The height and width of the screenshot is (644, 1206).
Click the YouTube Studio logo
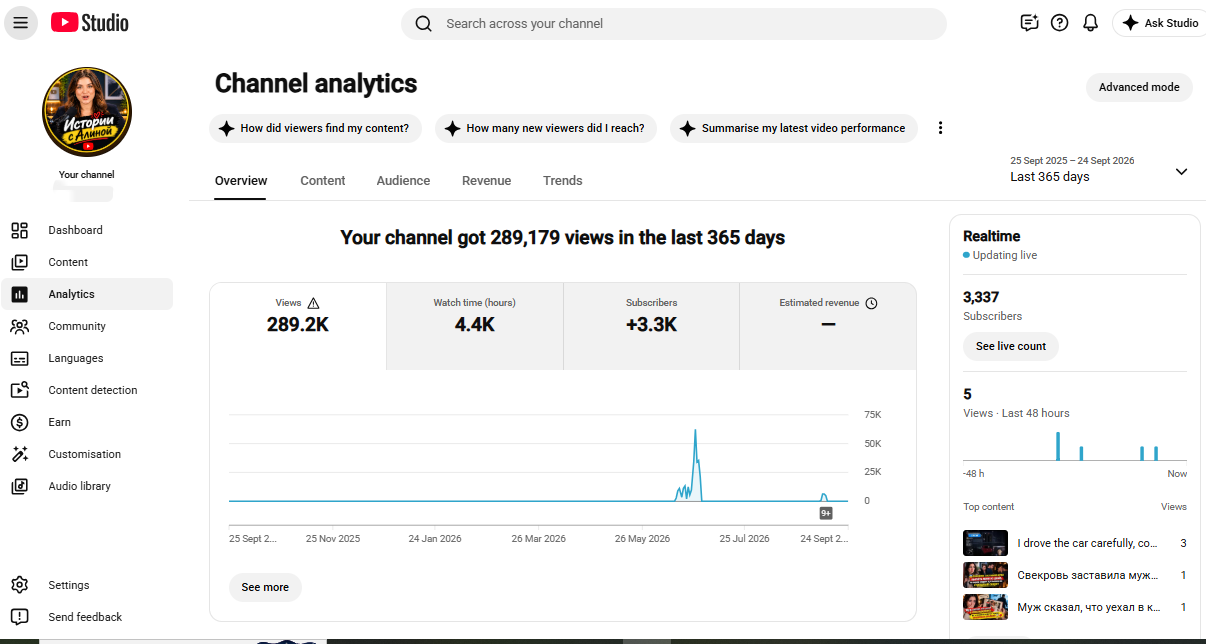90,23
